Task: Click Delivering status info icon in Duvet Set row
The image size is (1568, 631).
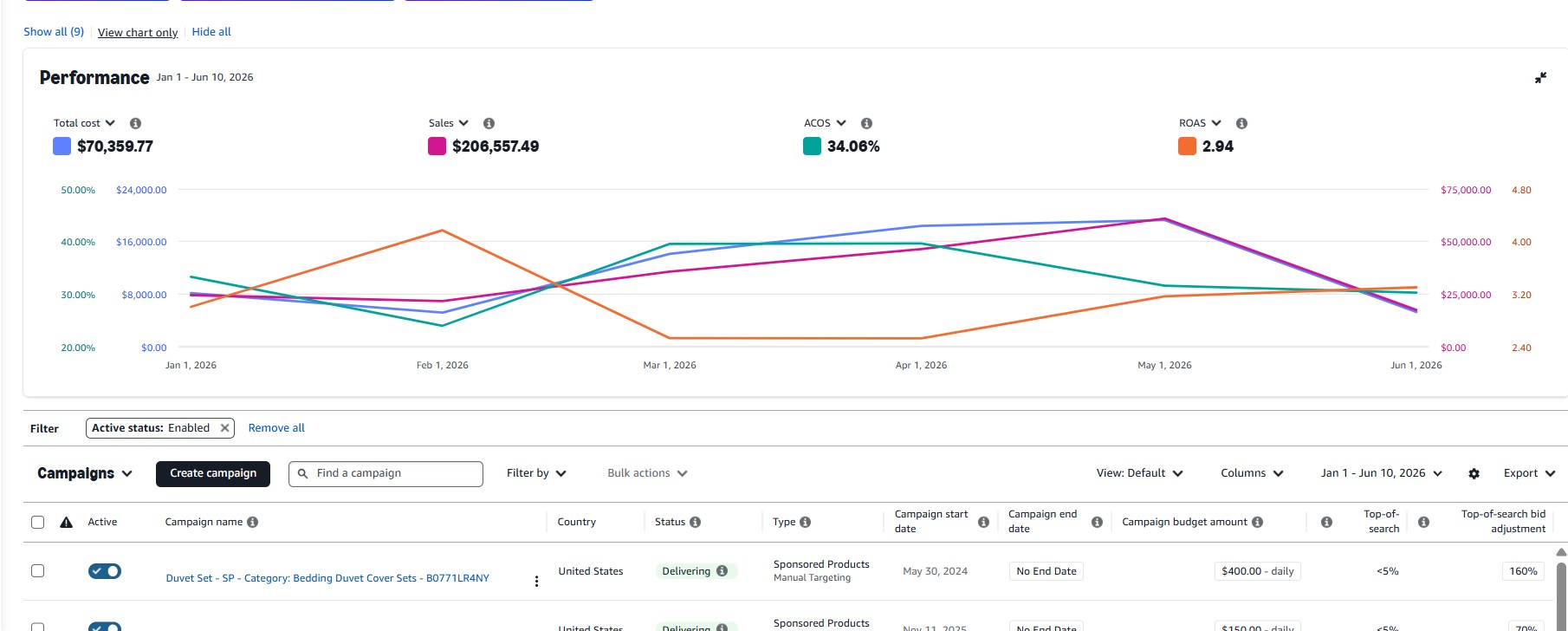Action: [722, 571]
